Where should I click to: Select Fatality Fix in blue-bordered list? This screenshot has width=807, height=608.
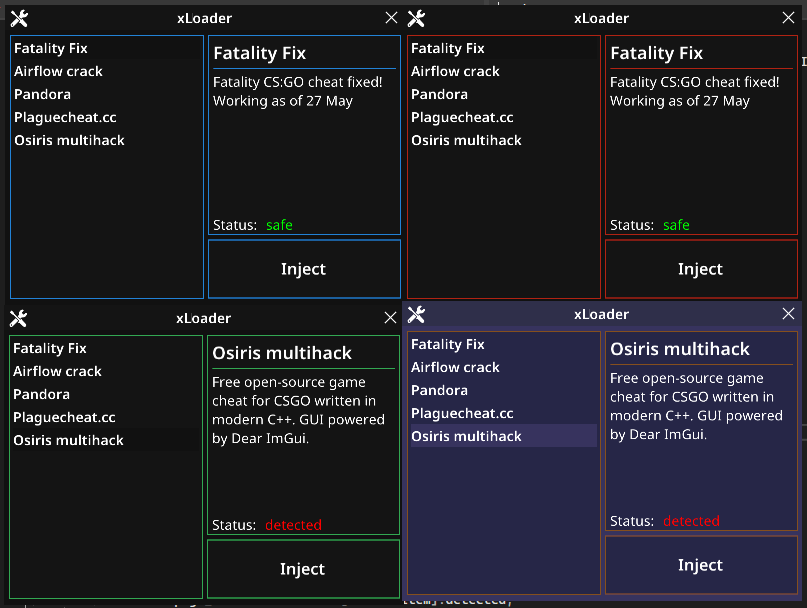click(106, 48)
